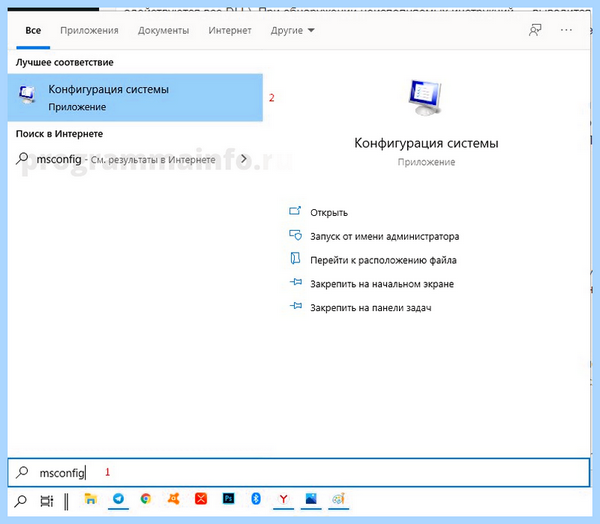Click the msconfig web search result

point(135,159)
